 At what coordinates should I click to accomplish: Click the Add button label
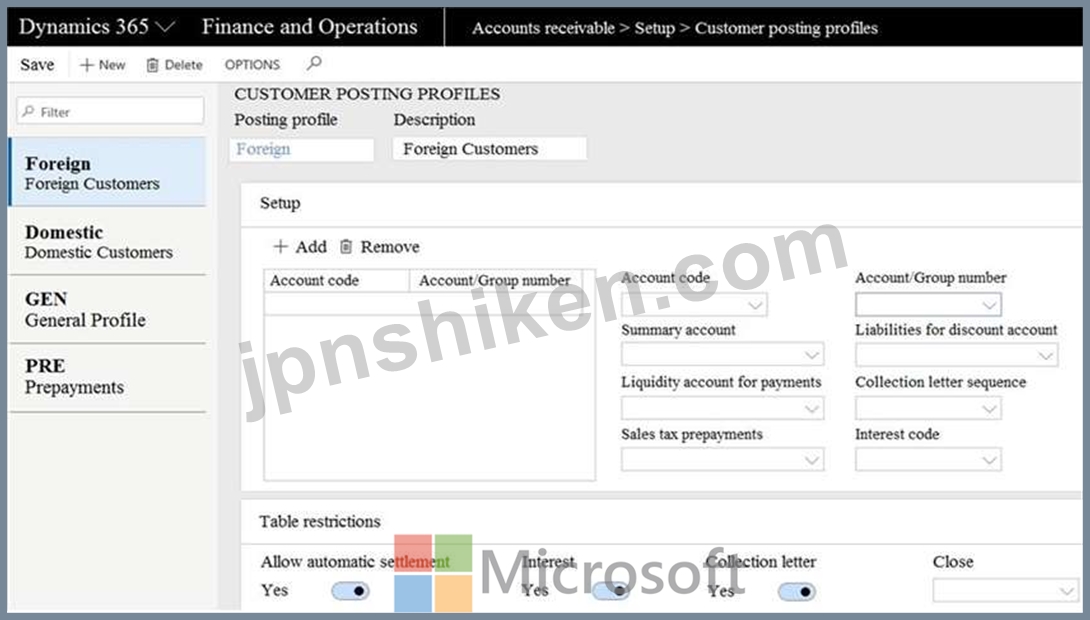pyautogui.click(x=311, y=247)
